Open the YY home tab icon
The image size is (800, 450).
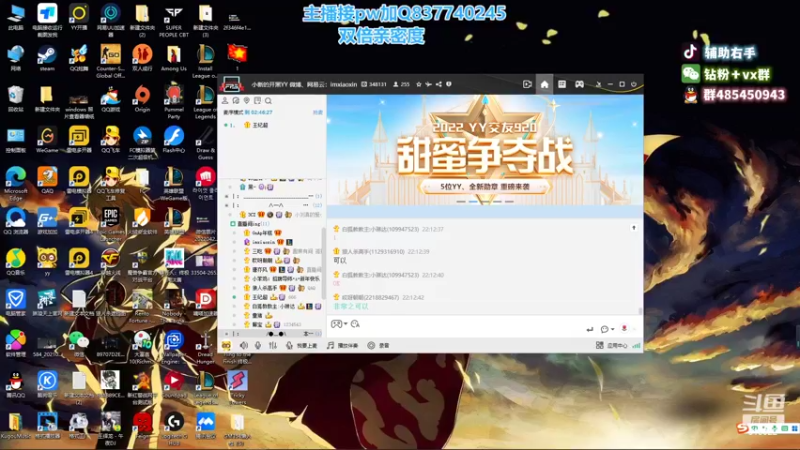544,84
